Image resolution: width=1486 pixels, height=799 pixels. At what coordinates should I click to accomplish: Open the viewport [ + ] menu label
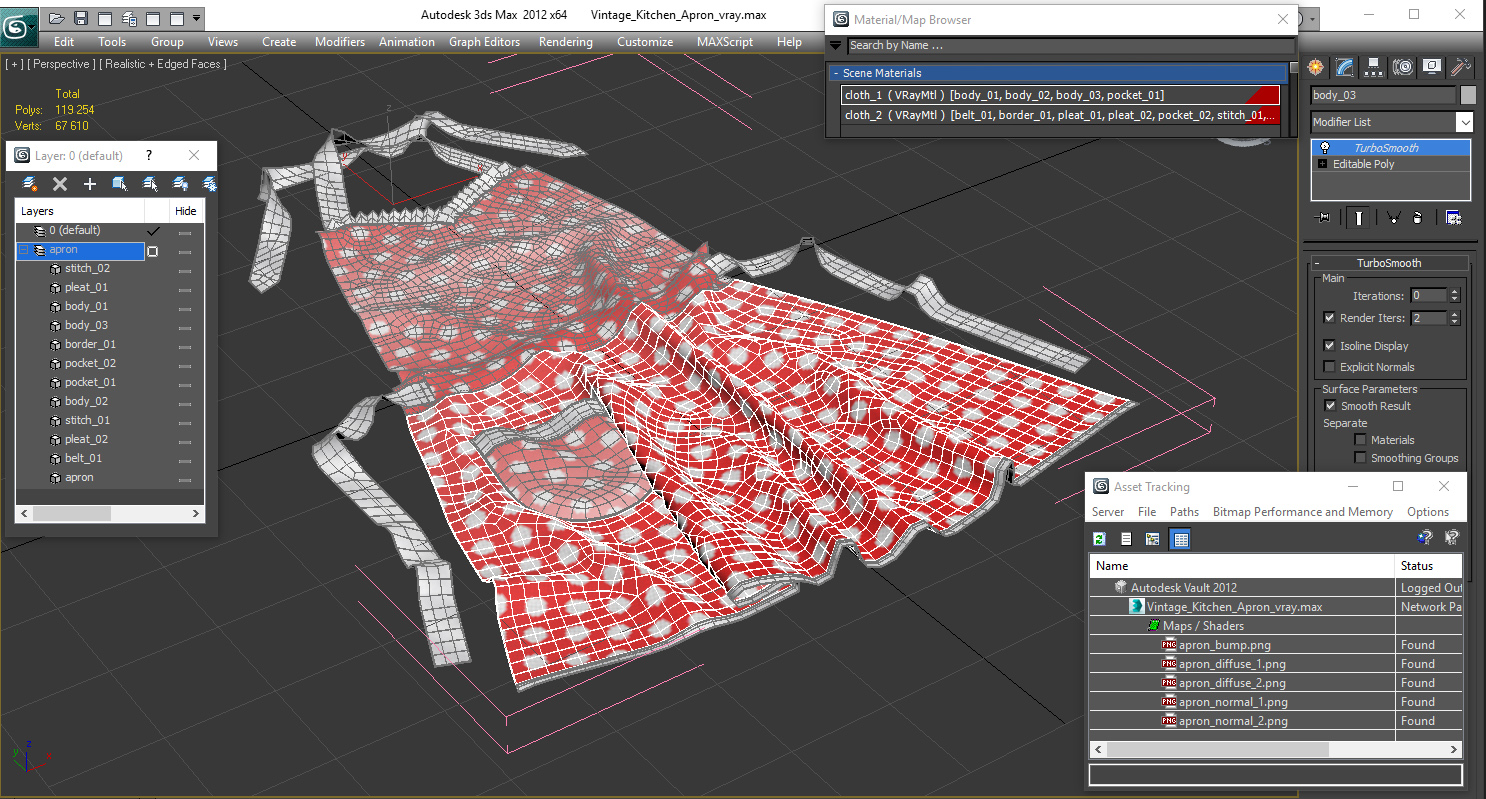click(14, 64)
